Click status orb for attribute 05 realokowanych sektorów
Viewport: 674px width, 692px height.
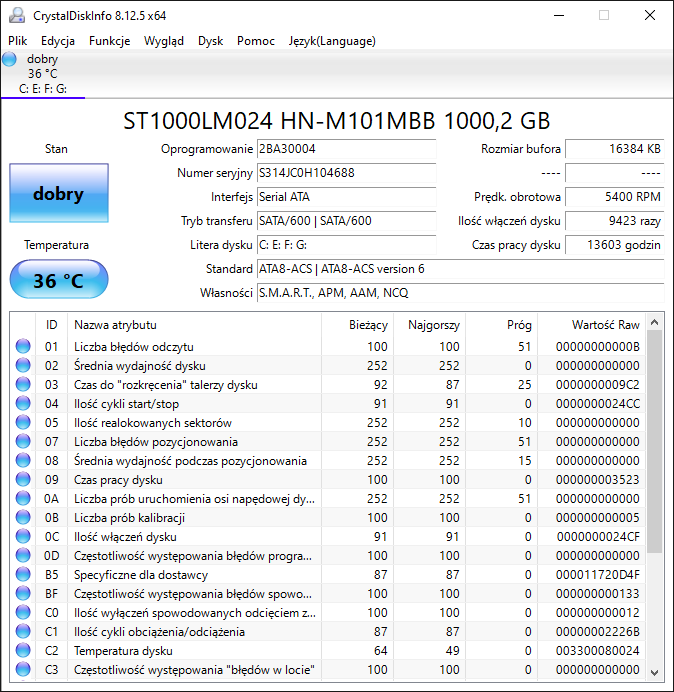pos(23,422)
